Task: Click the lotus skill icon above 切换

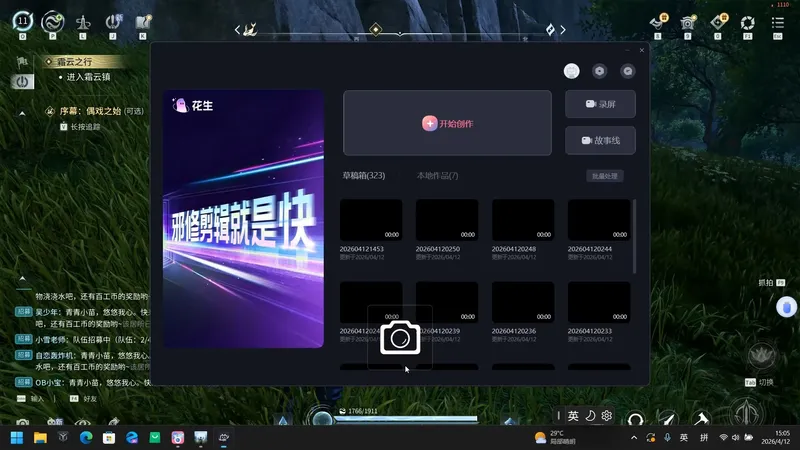Action: [x=761, y=355]
